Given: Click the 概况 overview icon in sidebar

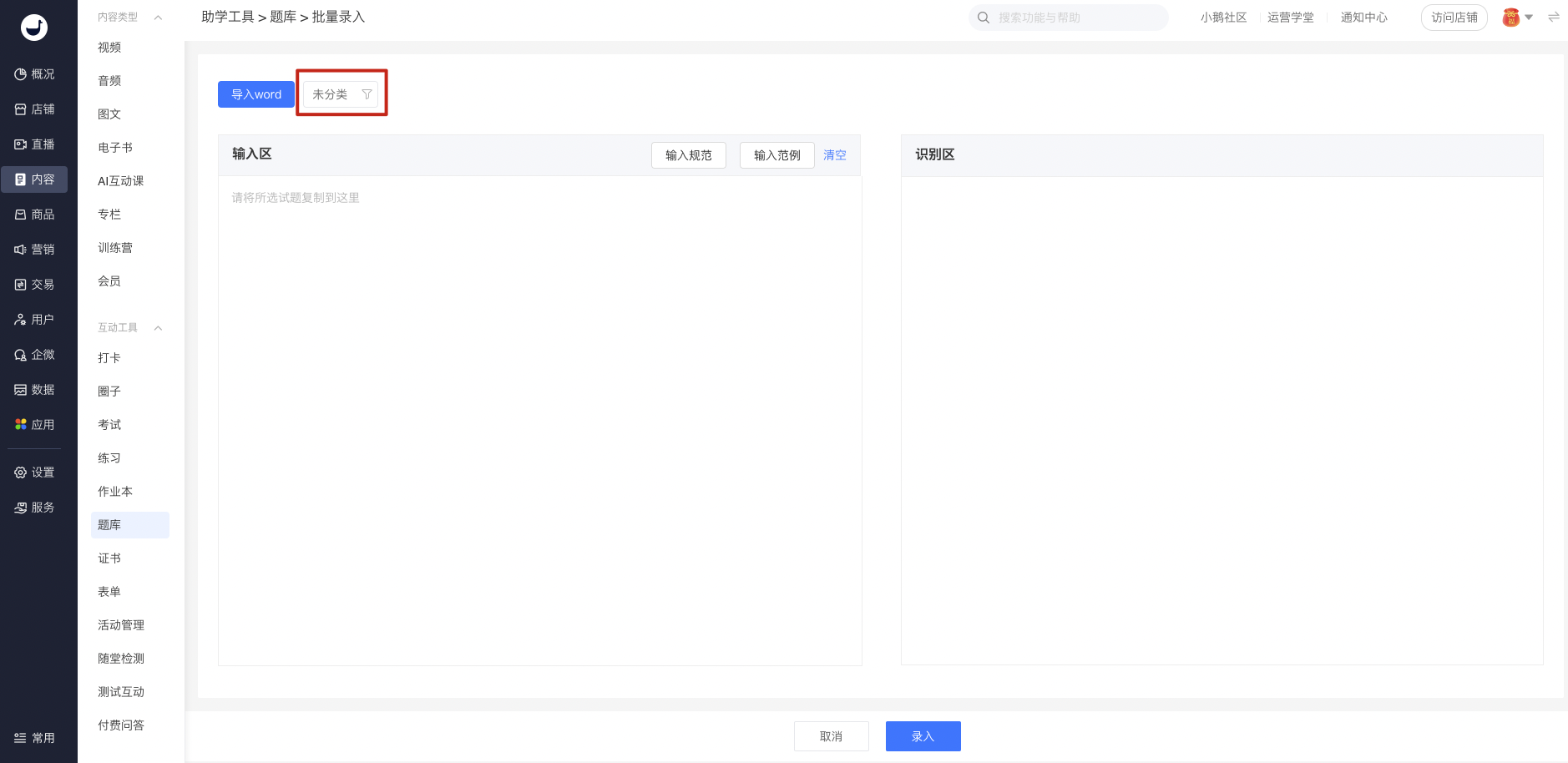Looking at the screenshot, I should pyautogui.click(x=20, y=74).
